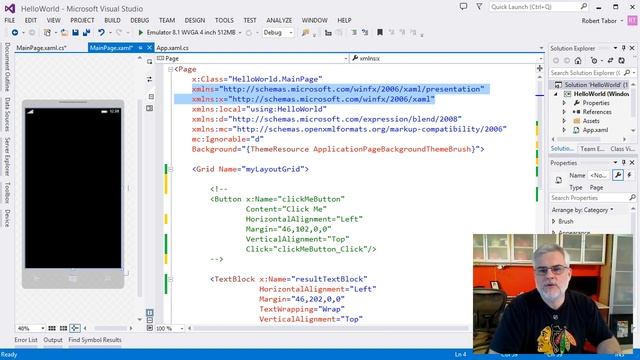Image resolution: width=640 pixels, height=360 pixels.
Task: Click the Robert Tabor account name
Action: pyautogui.click(x=599, y=20)
